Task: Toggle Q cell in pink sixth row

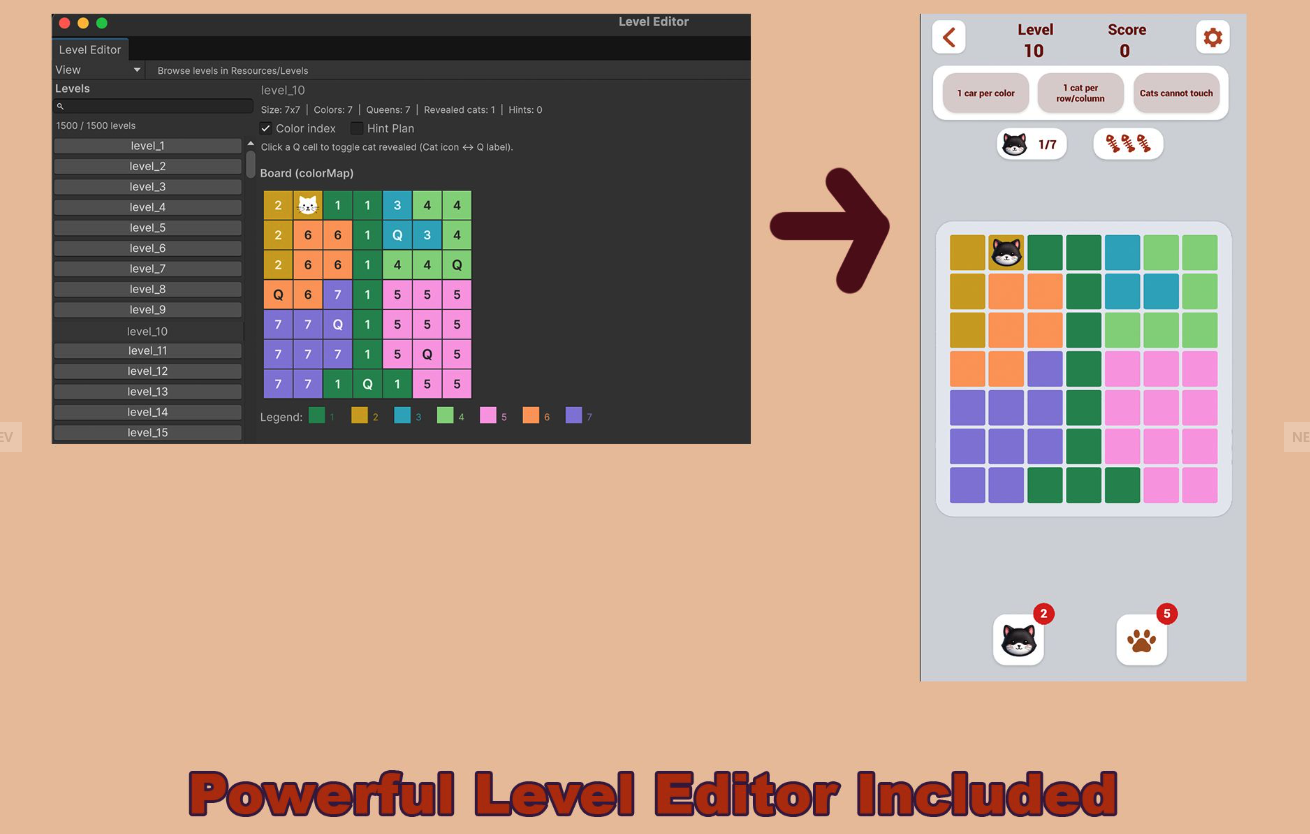Action: pyautogui.click(x=427, y=354)
